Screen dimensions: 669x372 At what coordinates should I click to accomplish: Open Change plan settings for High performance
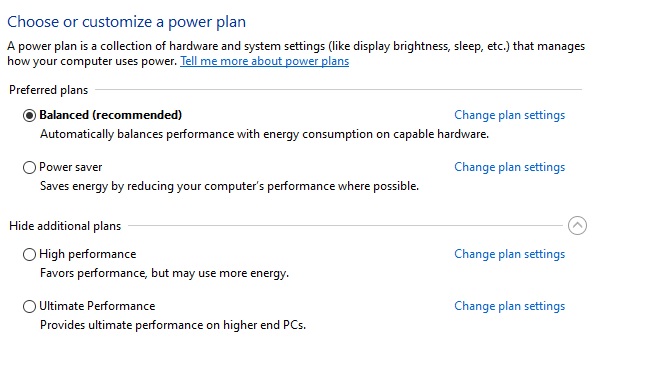509,254
